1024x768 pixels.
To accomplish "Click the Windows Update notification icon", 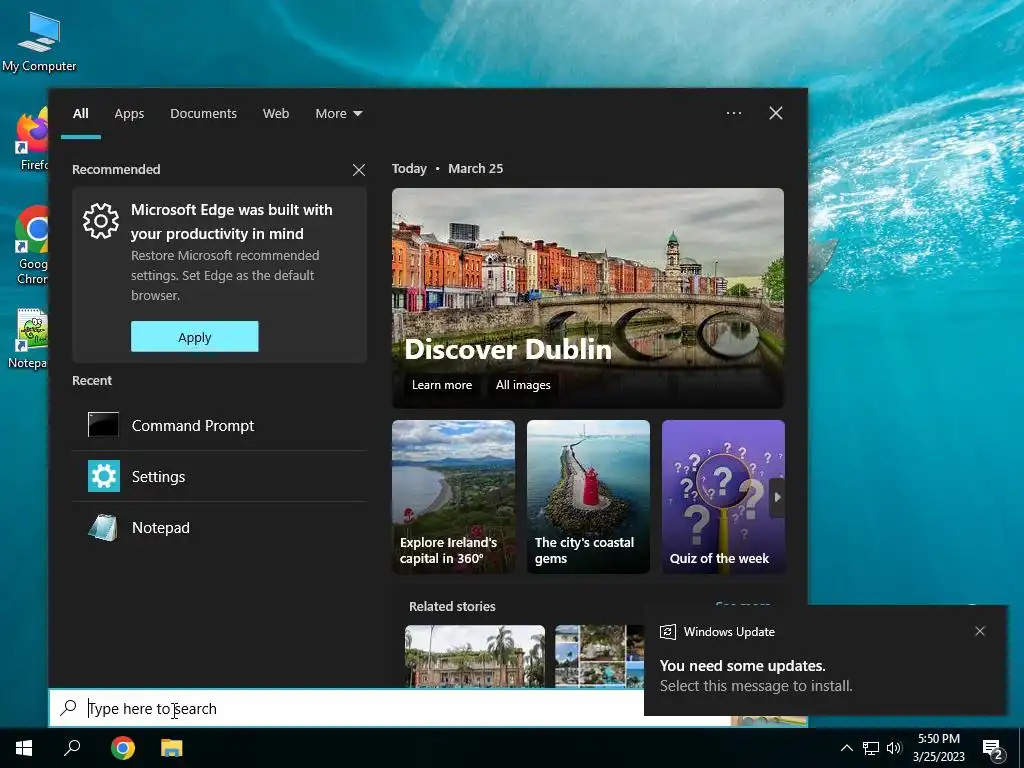I will click(x=667, y=632).
